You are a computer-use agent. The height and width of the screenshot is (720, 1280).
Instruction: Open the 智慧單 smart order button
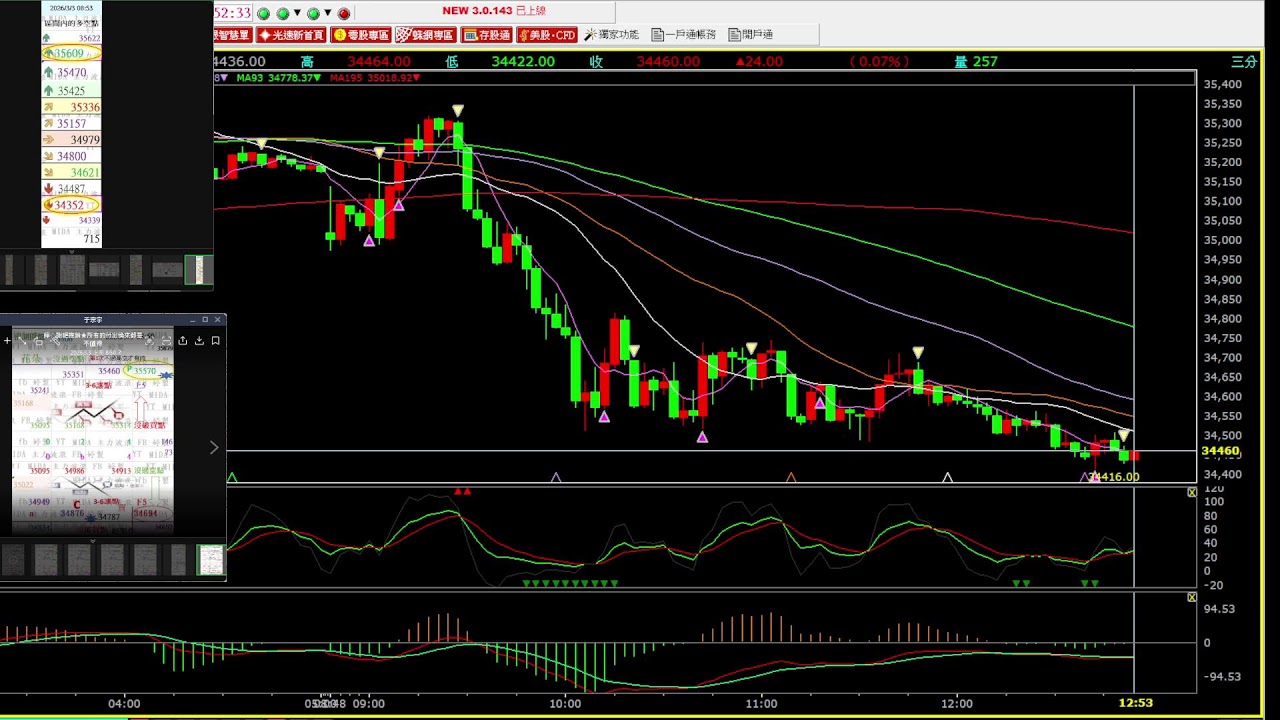click(232, 35)
